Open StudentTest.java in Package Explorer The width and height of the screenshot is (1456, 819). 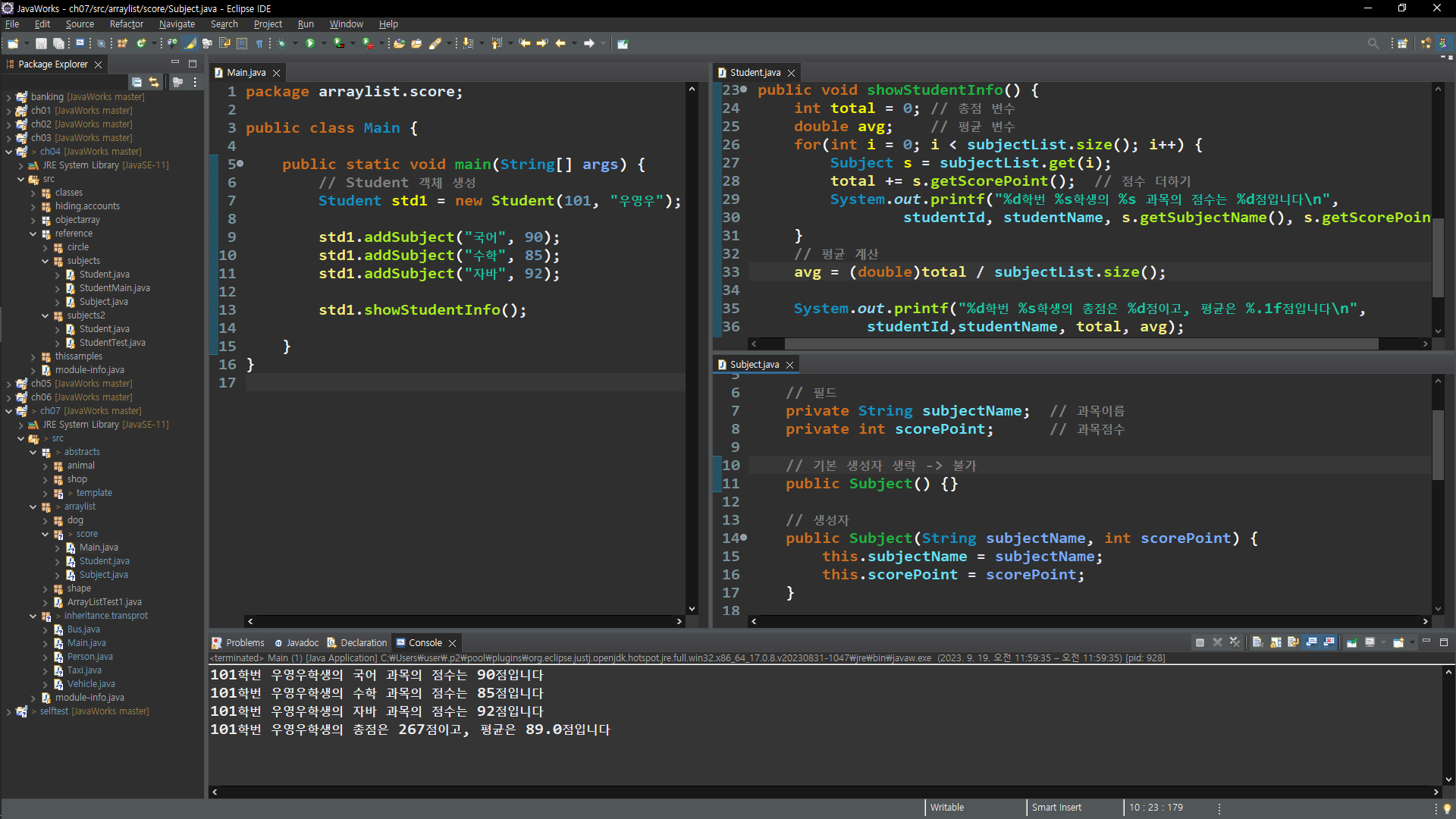(x=112, y=343)
